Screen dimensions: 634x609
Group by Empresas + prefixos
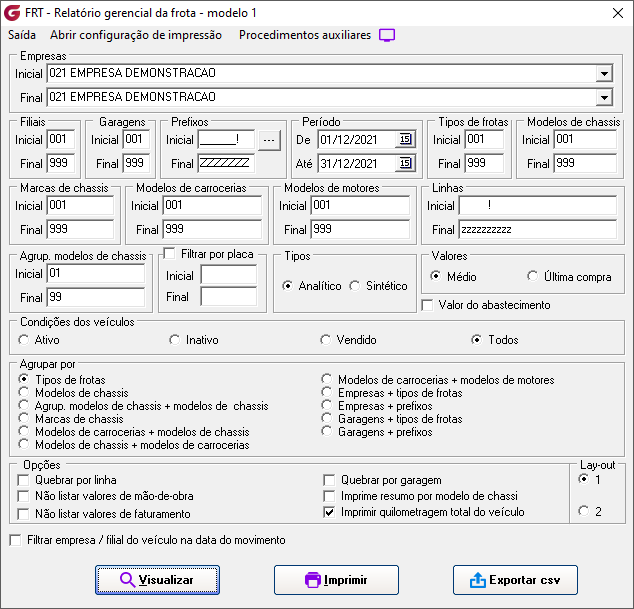pos(327,405)
